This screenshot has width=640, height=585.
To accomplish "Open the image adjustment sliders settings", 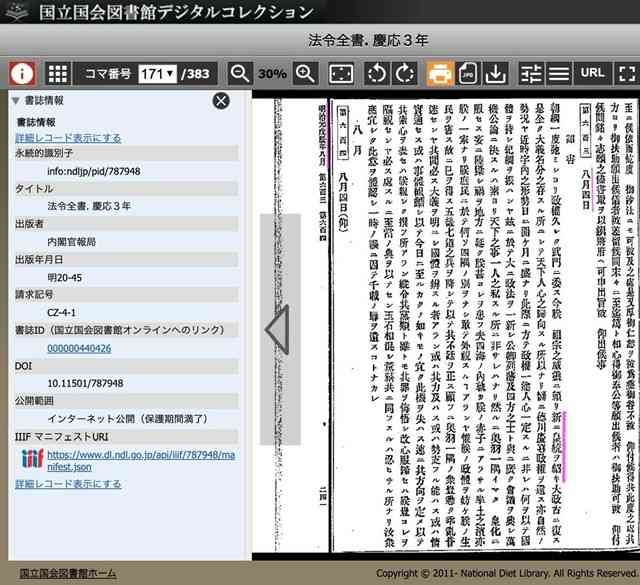I will (x=531, y=74).
